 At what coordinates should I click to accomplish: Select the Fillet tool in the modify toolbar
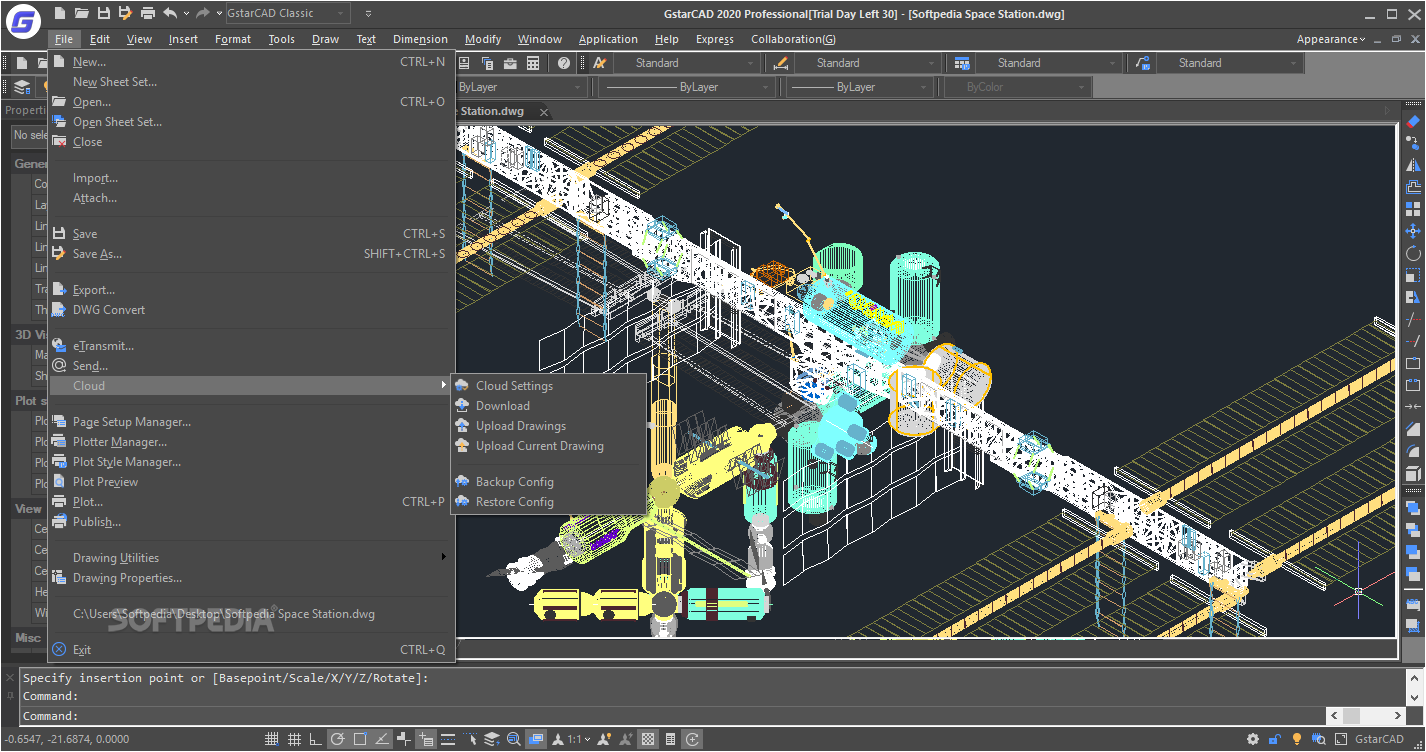(x=1413, y=451)
